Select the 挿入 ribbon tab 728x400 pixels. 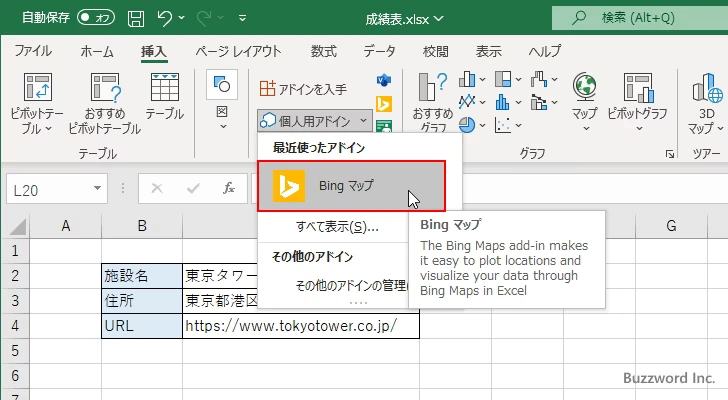(154, 51)
